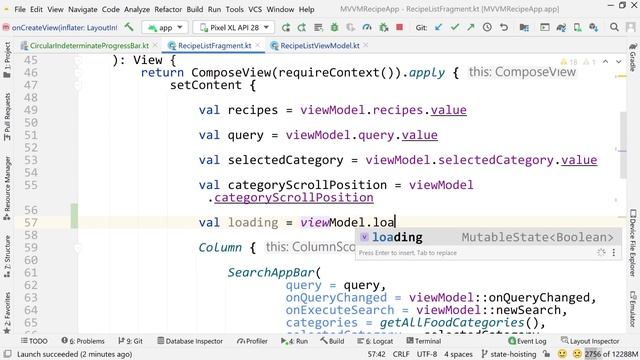Image resolution: width=640 pixels, height=360 pixels.
Task: Open '4 spaces' indent settings
Action: (458, 354)
